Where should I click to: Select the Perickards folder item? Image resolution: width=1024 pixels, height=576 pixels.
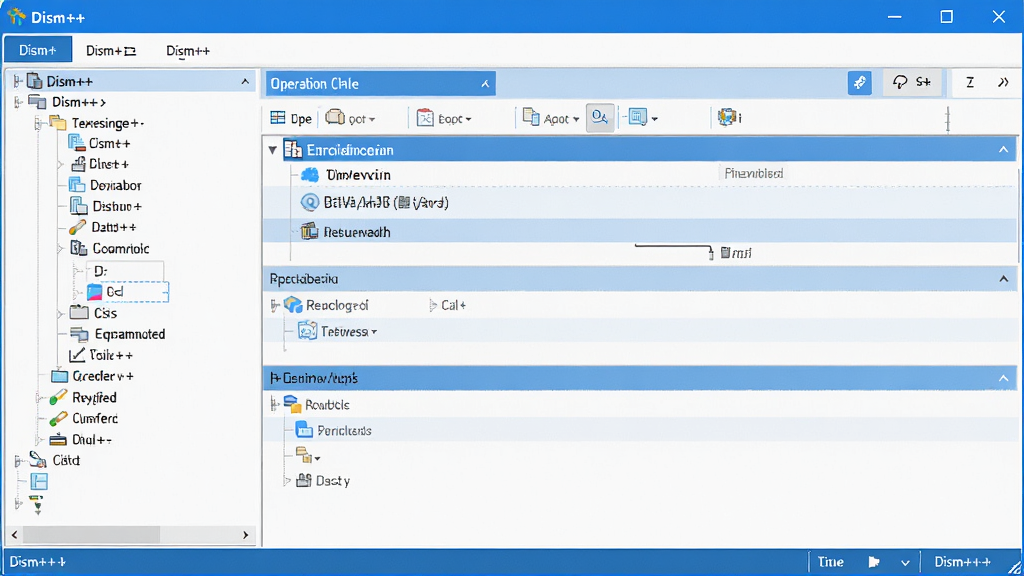334,430
